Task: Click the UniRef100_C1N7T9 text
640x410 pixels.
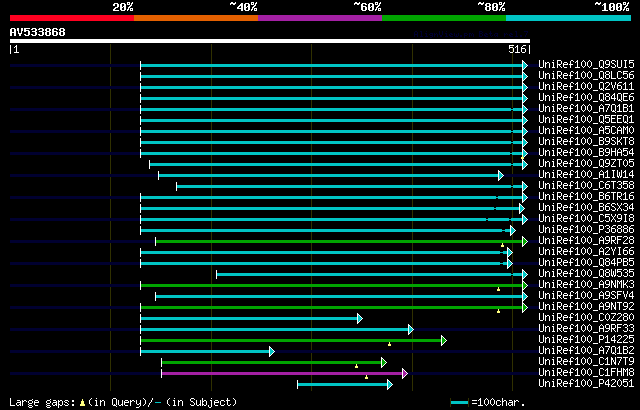Action: [586, 362]
